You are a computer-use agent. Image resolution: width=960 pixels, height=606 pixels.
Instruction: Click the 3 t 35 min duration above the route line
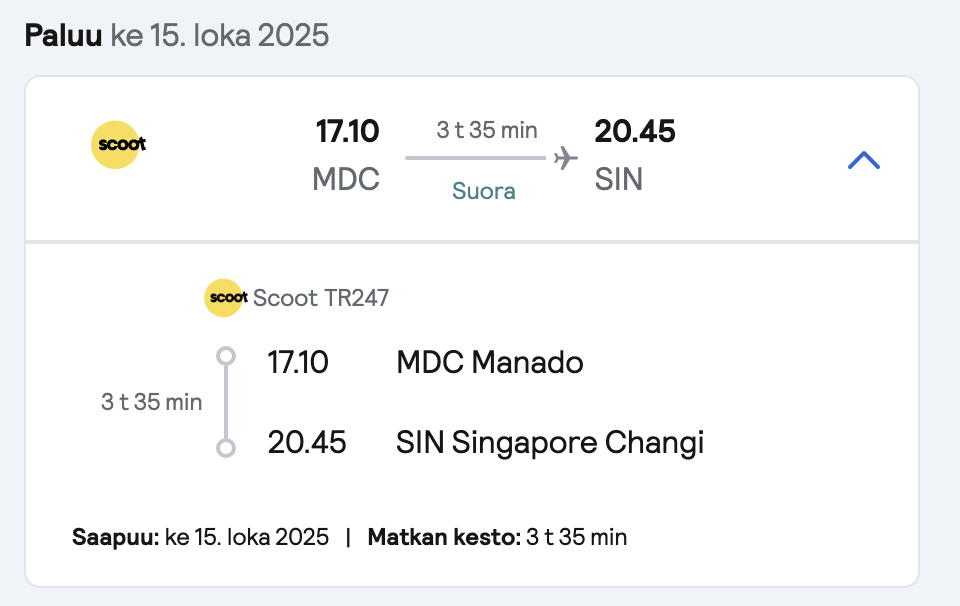(x=487, y=130)
